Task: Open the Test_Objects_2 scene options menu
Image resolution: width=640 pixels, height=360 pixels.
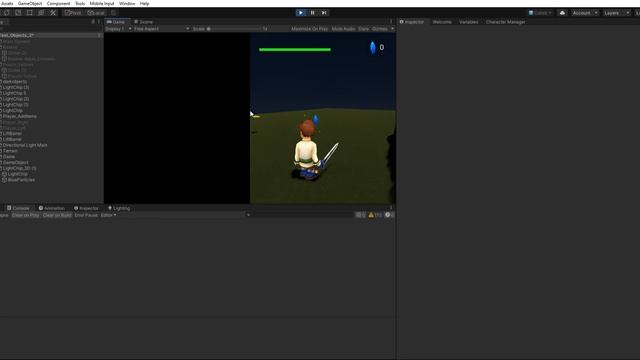Action: (99, 36)
